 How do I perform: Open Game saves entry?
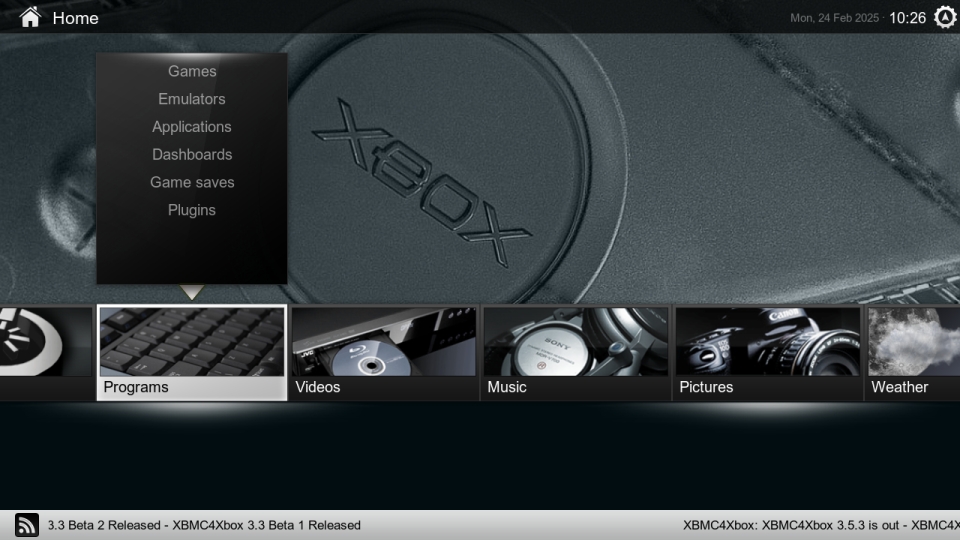pyautogui.click(x=192, y=182)
